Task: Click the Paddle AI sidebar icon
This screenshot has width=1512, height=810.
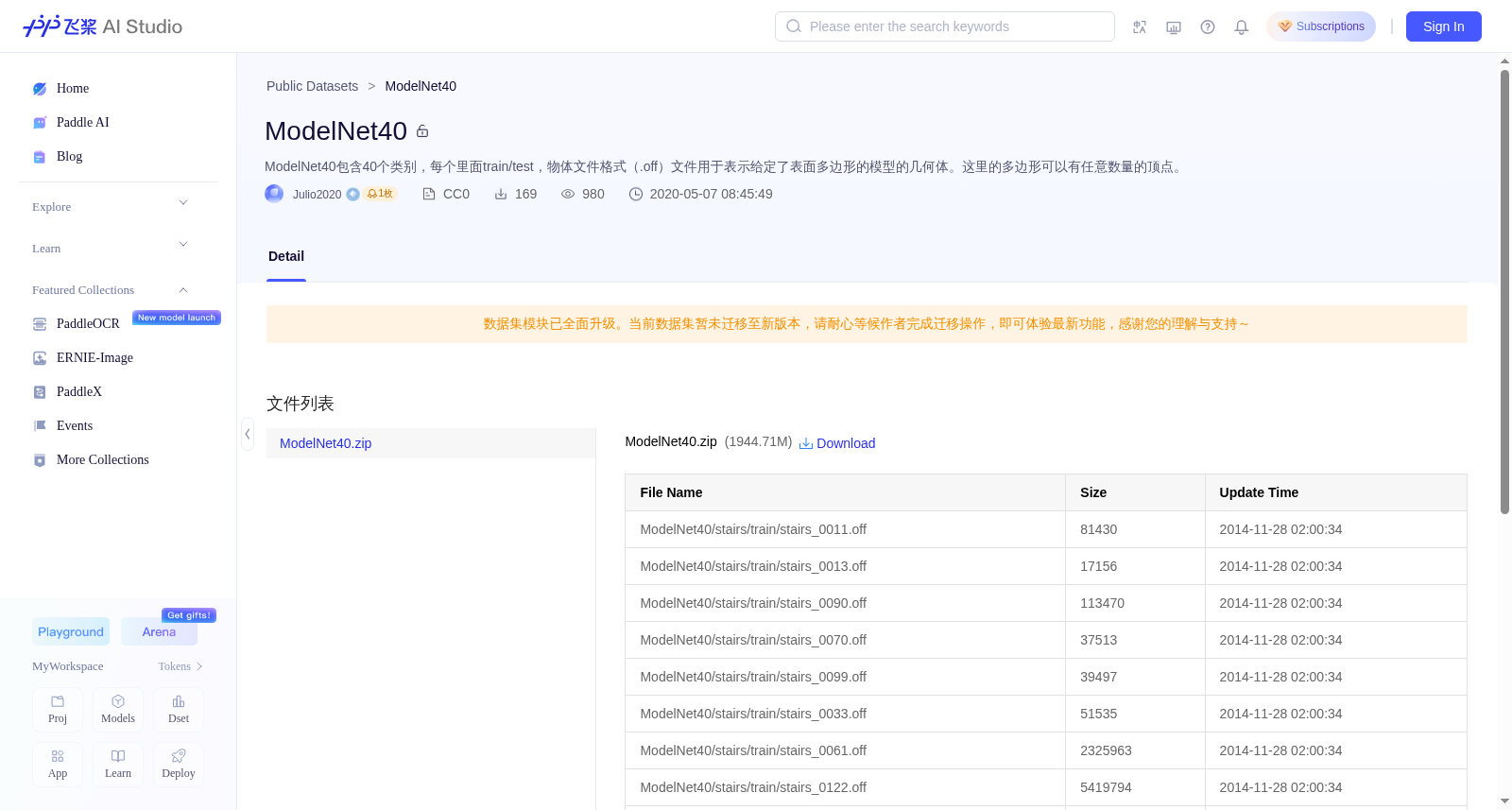Action: 40,123
